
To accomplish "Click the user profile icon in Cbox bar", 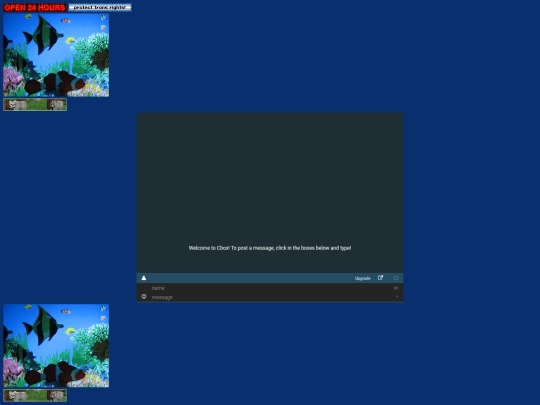I will pyautogui.click(x=144, y=278).
